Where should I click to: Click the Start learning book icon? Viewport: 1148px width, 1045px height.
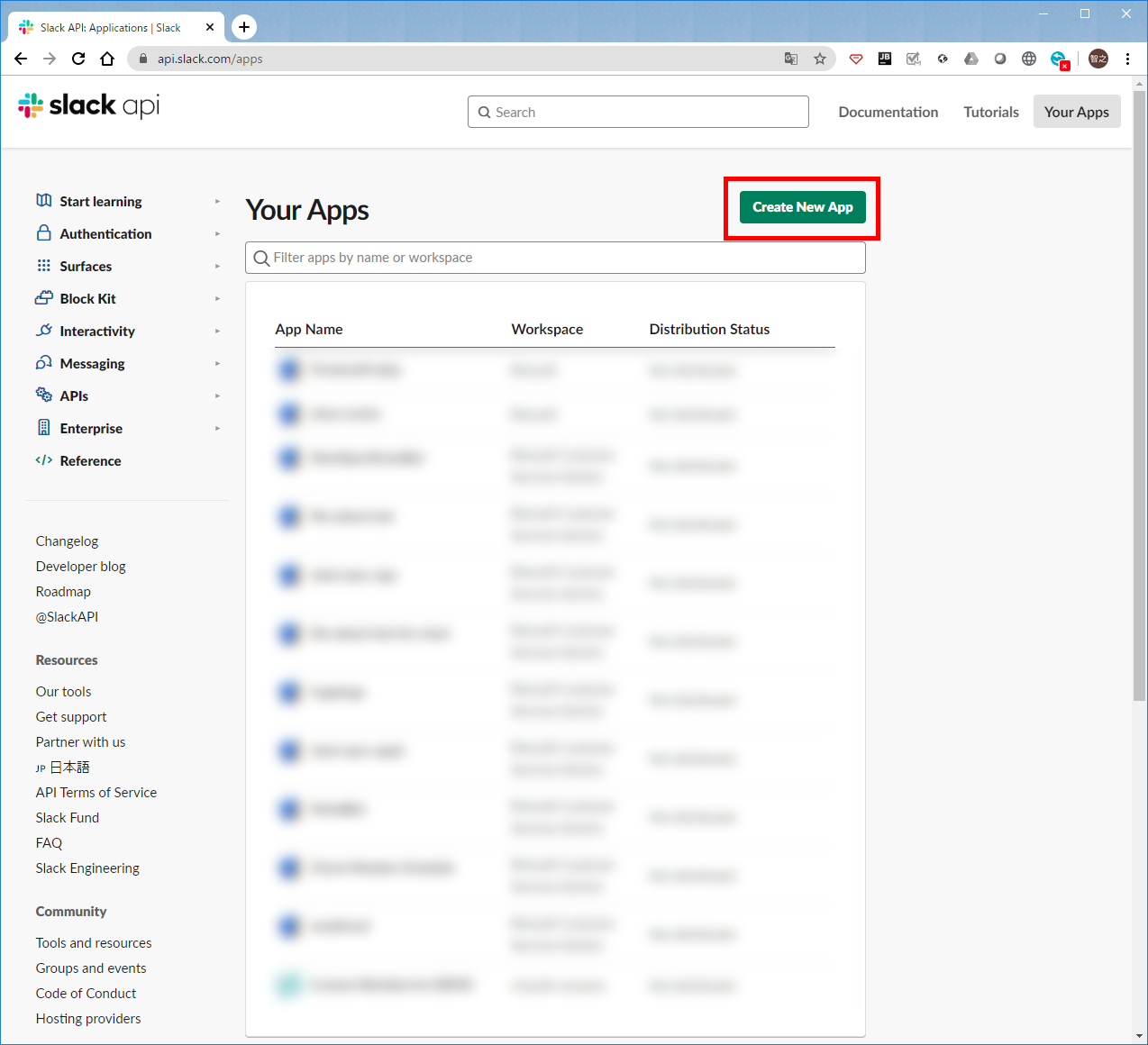click(x=43, y=200)
